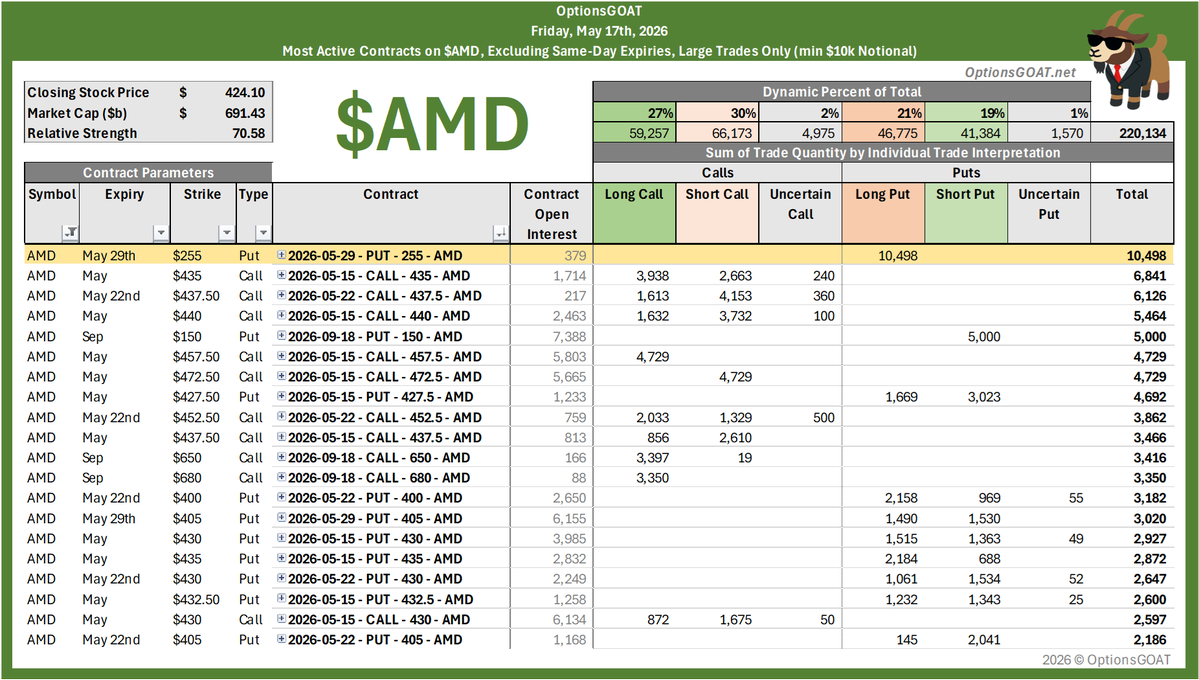The height and width of the screenshot is (680, 1199).
Task: Select the Relative Strength value 70.58
Action: (248, 133)
